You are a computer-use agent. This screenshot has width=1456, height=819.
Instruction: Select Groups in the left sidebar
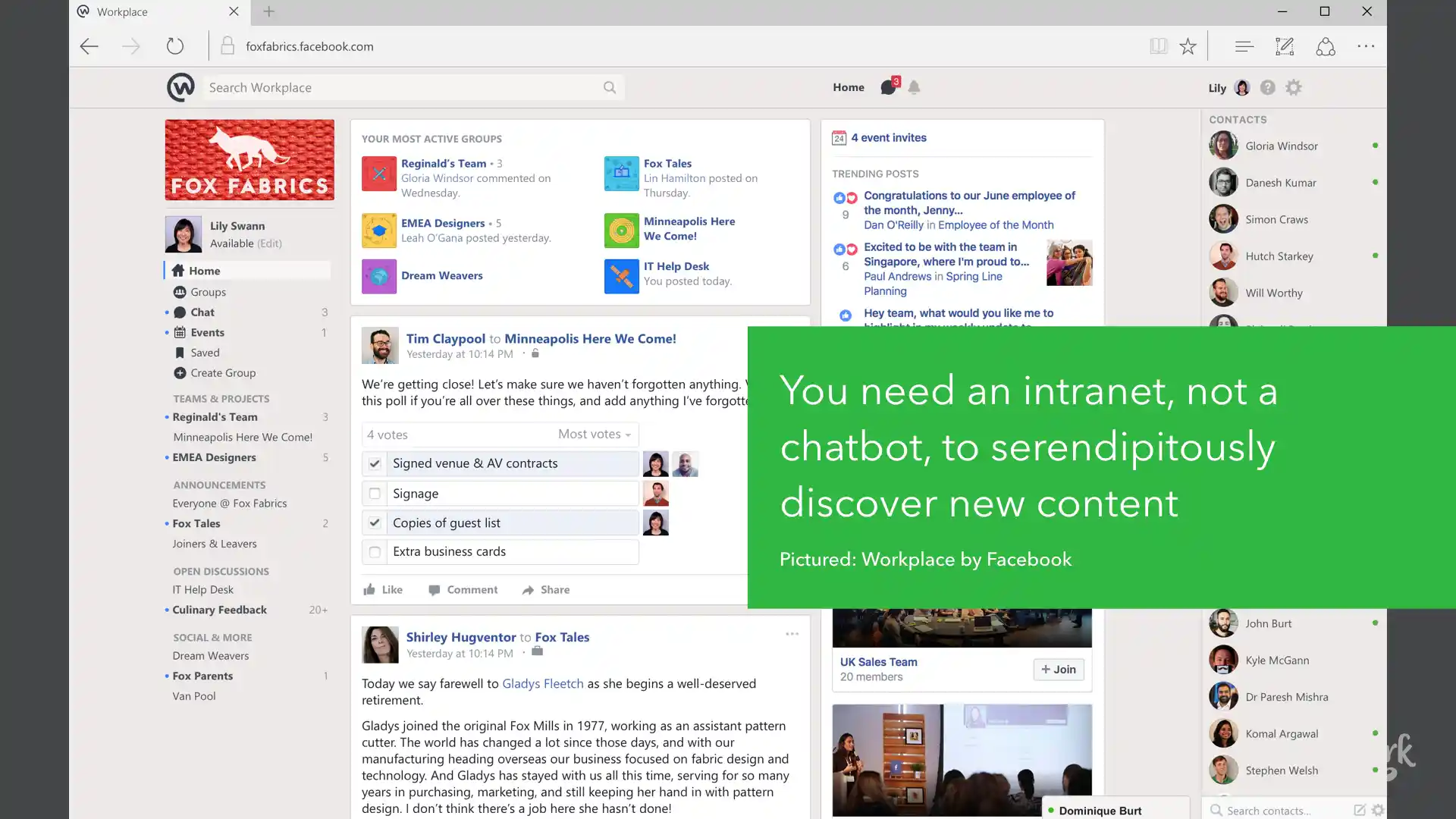coord(208,292)
